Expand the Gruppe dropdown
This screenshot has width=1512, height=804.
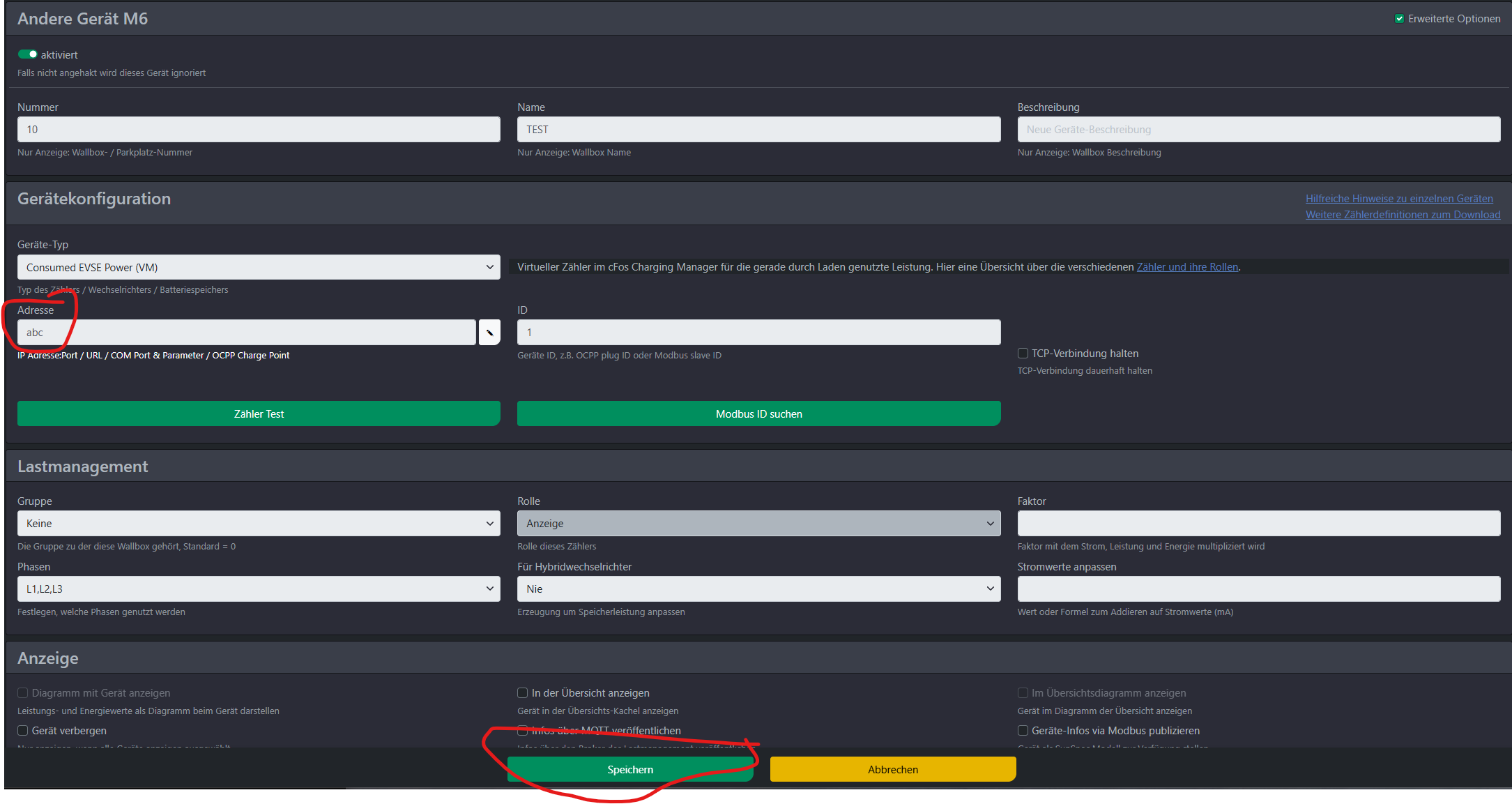pos(259,524)
